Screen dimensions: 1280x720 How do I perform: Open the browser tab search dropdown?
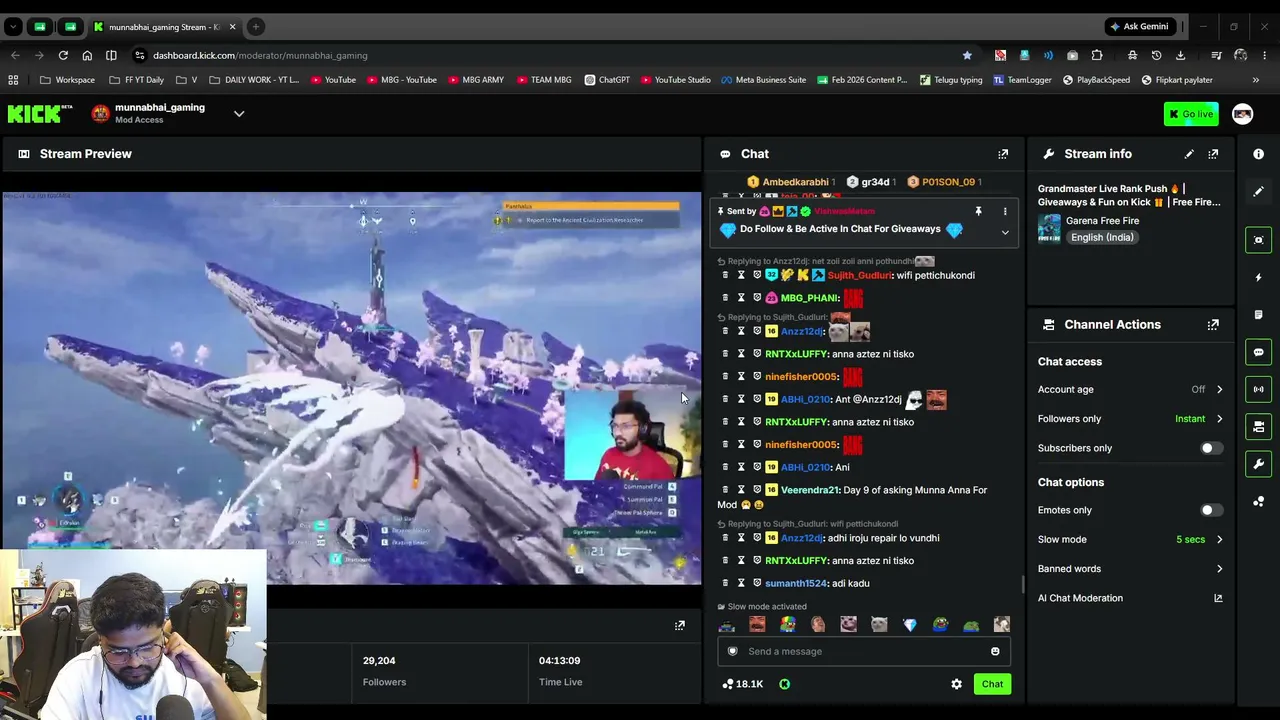pyautogui.click(x=13, y=27)
